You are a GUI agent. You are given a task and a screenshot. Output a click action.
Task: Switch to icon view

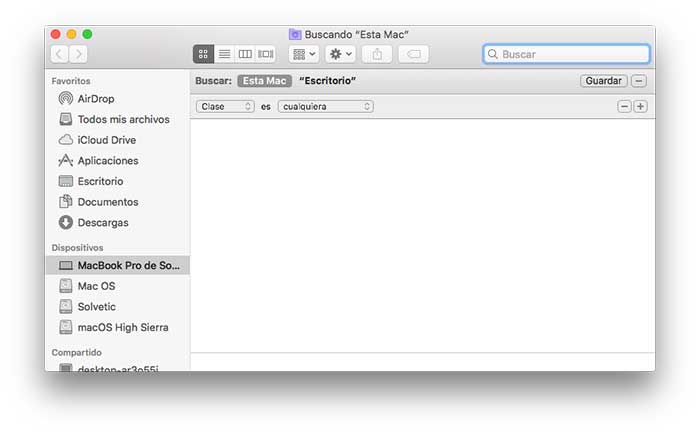click(x=203, y=54)
